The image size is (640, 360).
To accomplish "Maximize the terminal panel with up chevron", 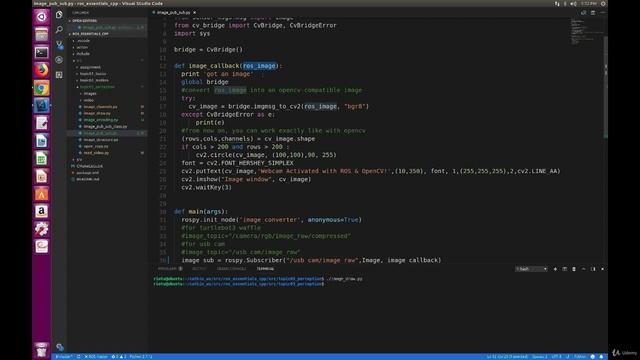I will [x=584, y=269].
